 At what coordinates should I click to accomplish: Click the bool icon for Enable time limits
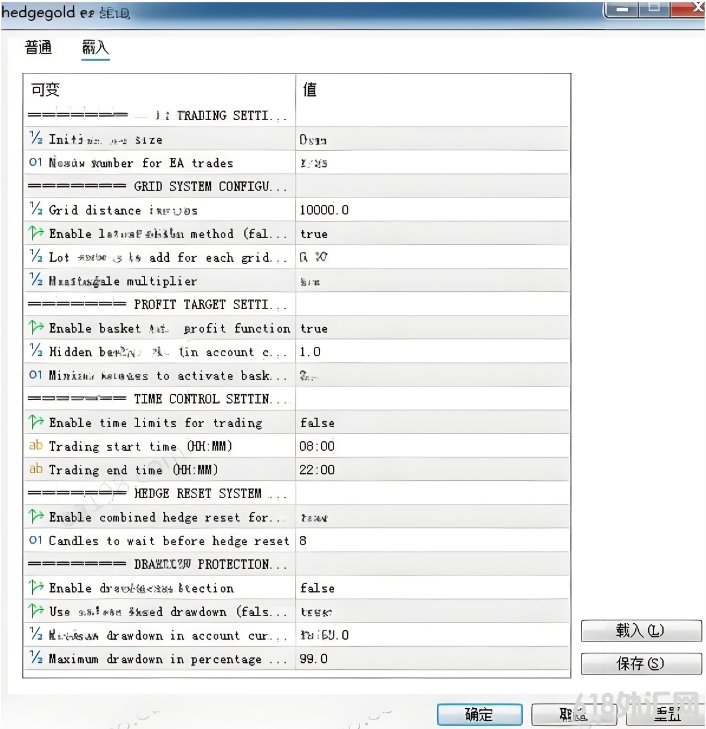tap(36, 422)
